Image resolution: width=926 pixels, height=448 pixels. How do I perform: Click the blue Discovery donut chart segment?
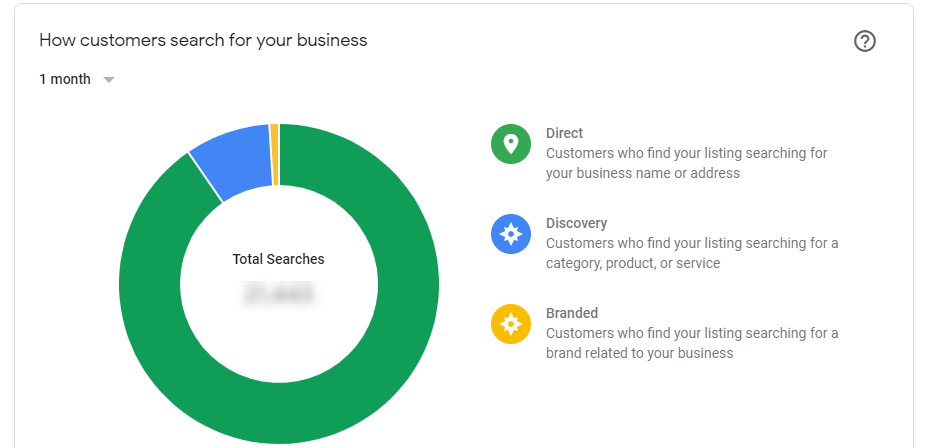pyautogui.click(x=232, y=164)
